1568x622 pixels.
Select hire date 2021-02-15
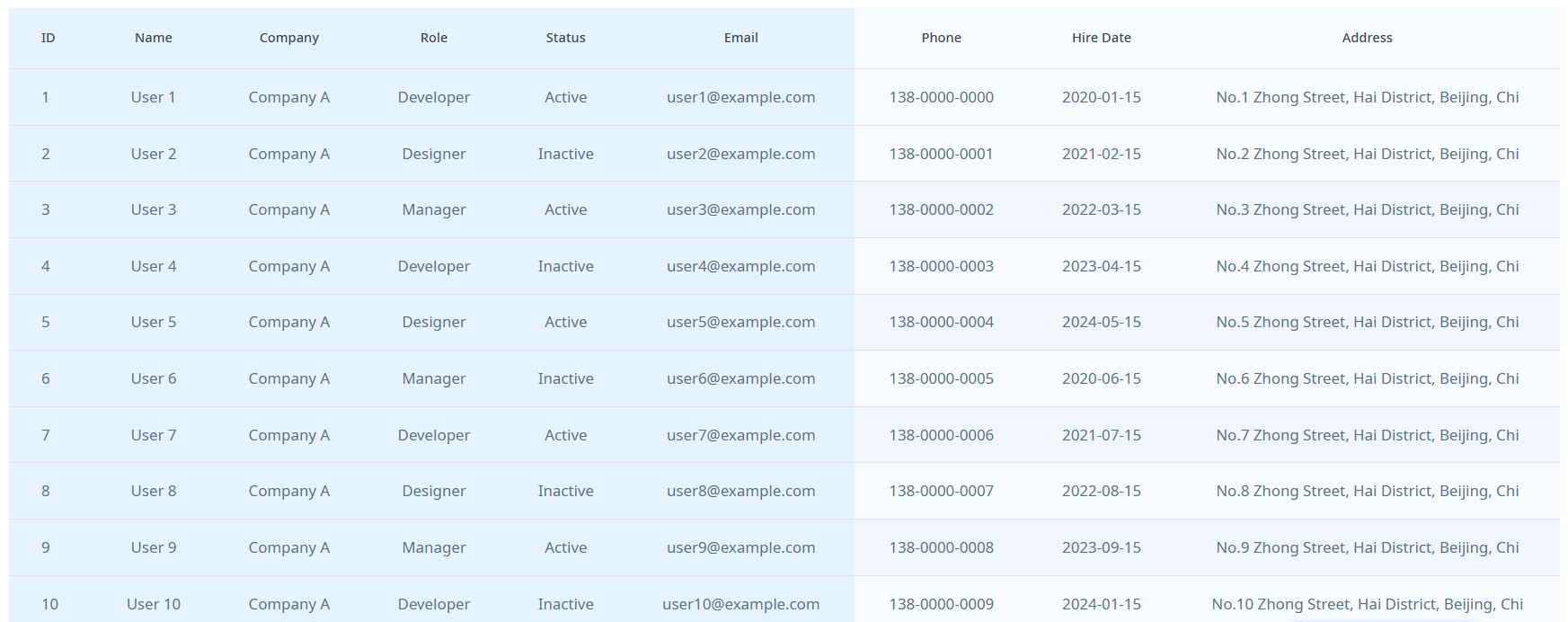tap(1102, 154)
